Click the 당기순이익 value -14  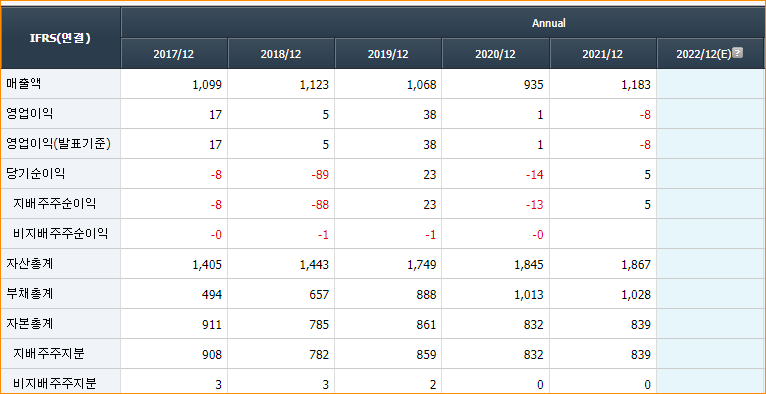(x=534, y=175)
